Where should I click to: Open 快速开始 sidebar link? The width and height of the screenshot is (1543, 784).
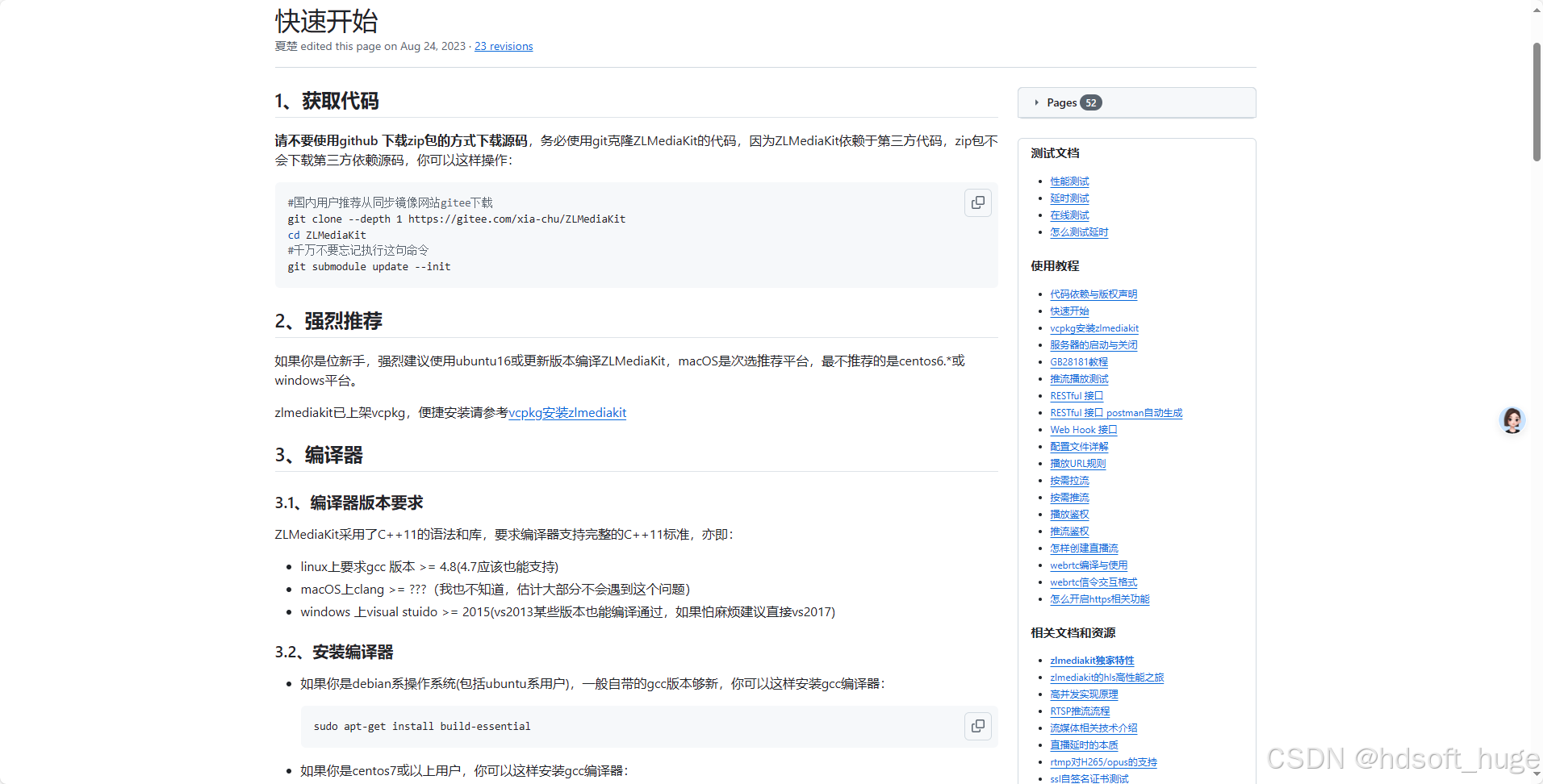pyautogui.click(x=1069, y=311)
